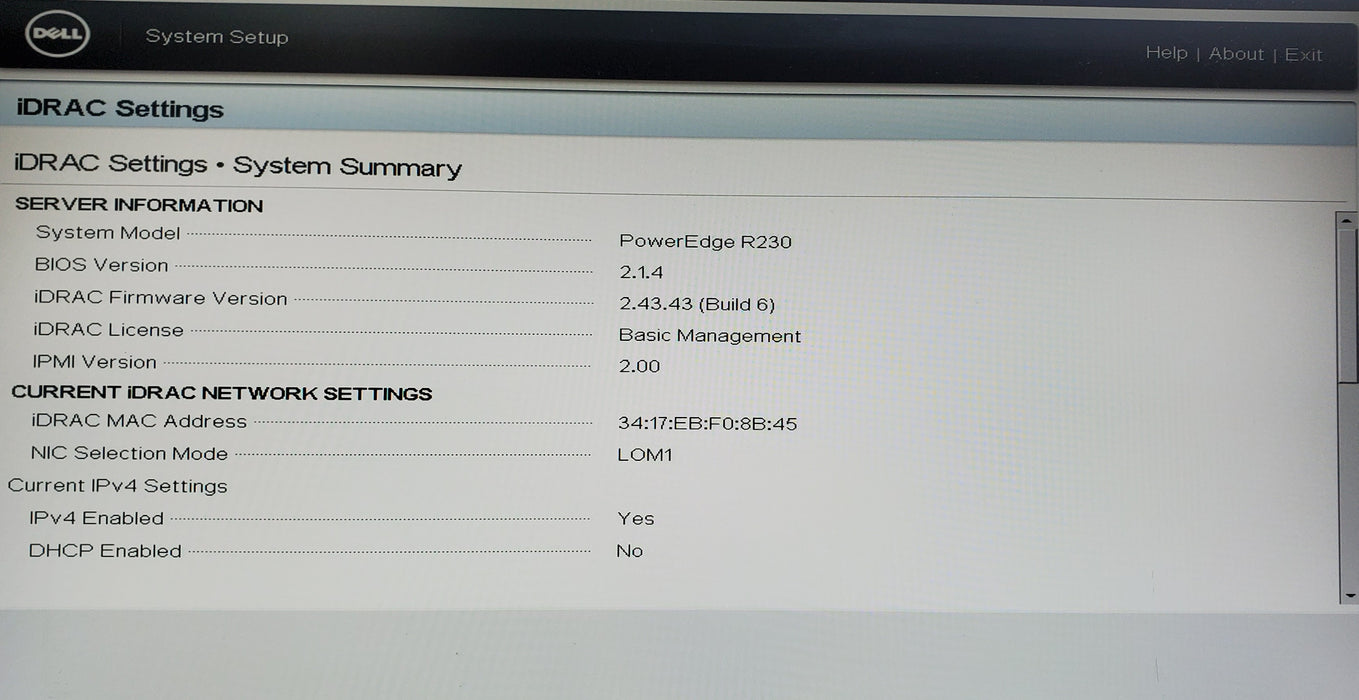Click the Basic Management value
This screenshot has width=1359, height=700.
tap(710, 336)
